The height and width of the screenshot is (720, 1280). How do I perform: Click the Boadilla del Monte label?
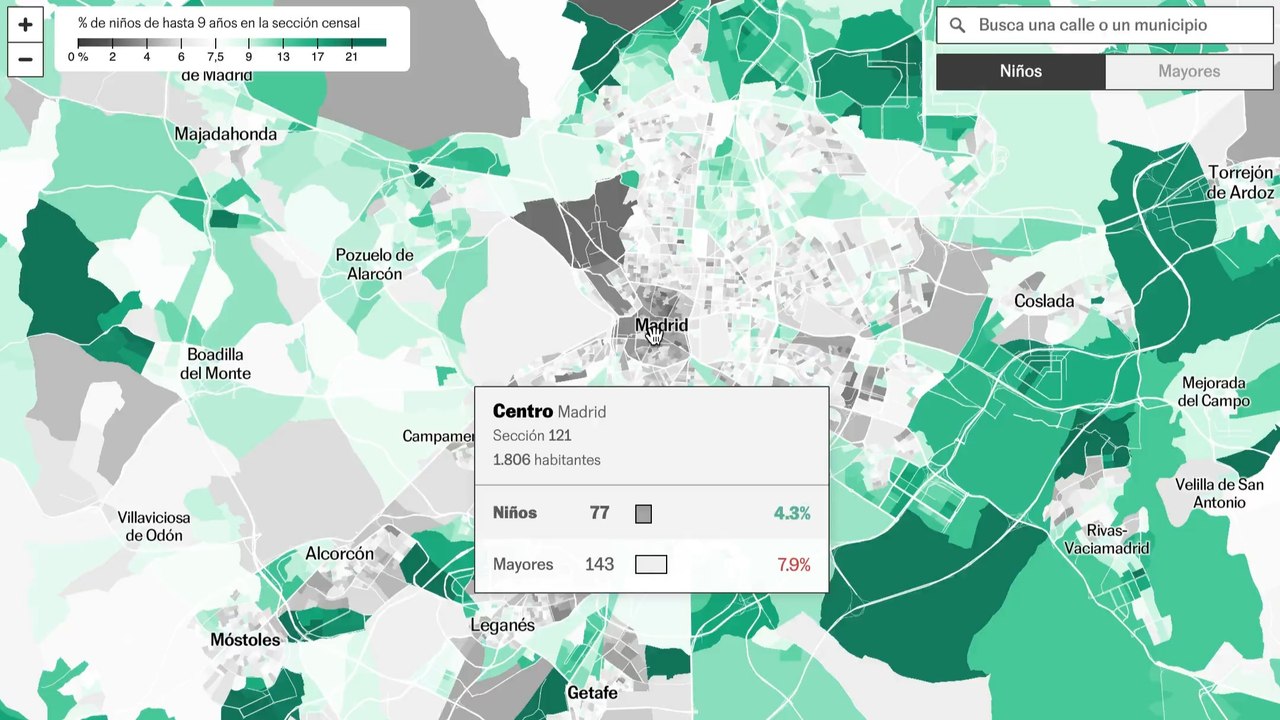(215, 364)
